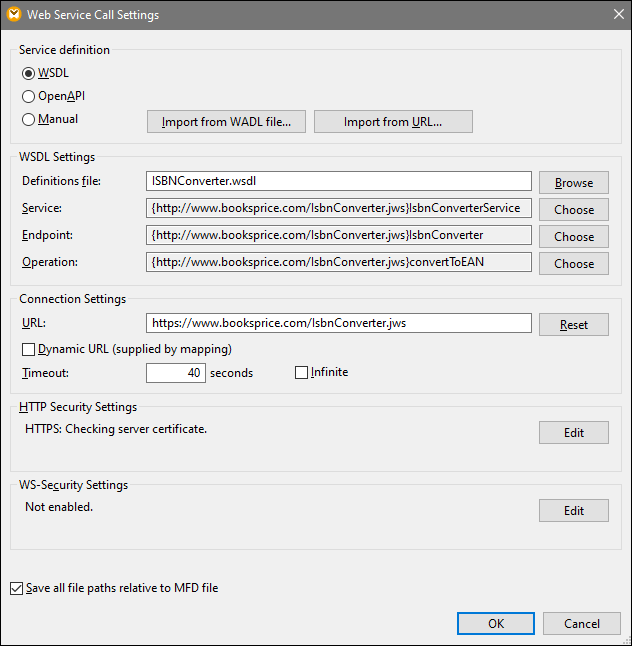Open Choose button for Service
632x646 pixels.
(x=573, y=210)
